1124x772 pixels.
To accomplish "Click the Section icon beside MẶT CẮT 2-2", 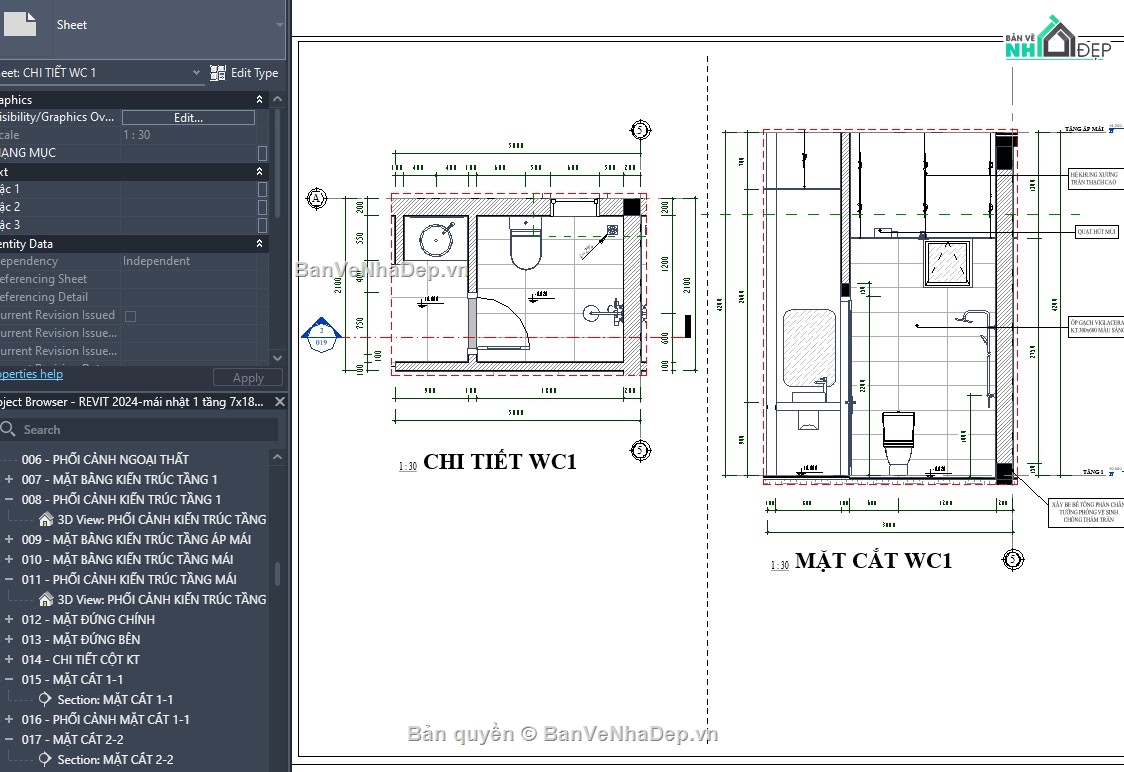I will [45, 759].
